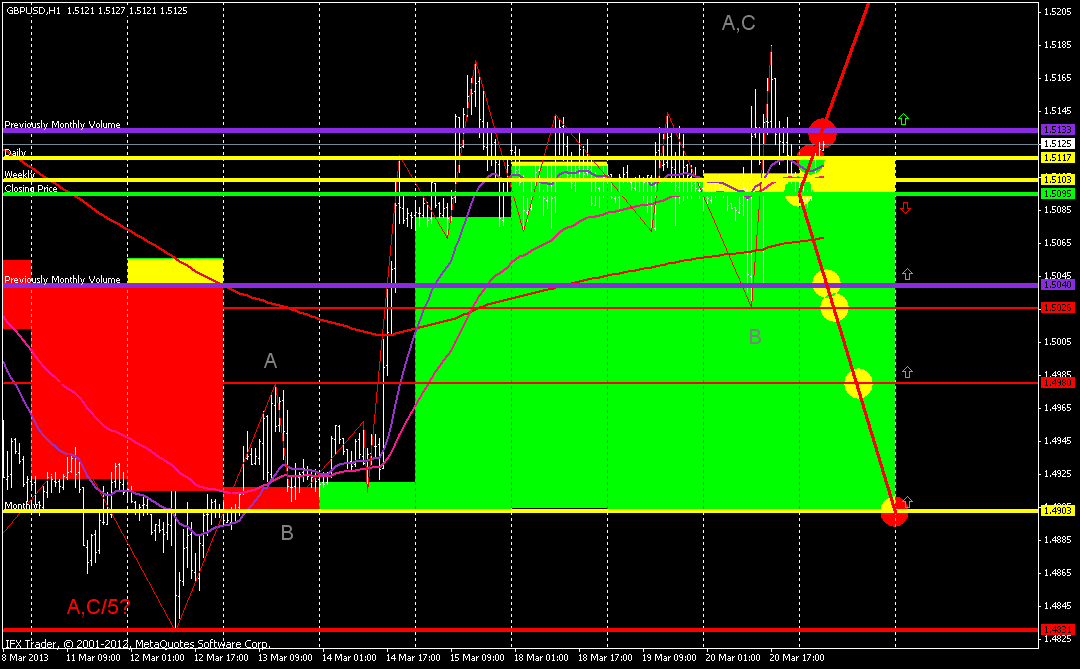Image resolution: width=1080 pixels, height=669 pixels.
Task: Click the 1.5185 price scale value
Action: point(1057,45)
